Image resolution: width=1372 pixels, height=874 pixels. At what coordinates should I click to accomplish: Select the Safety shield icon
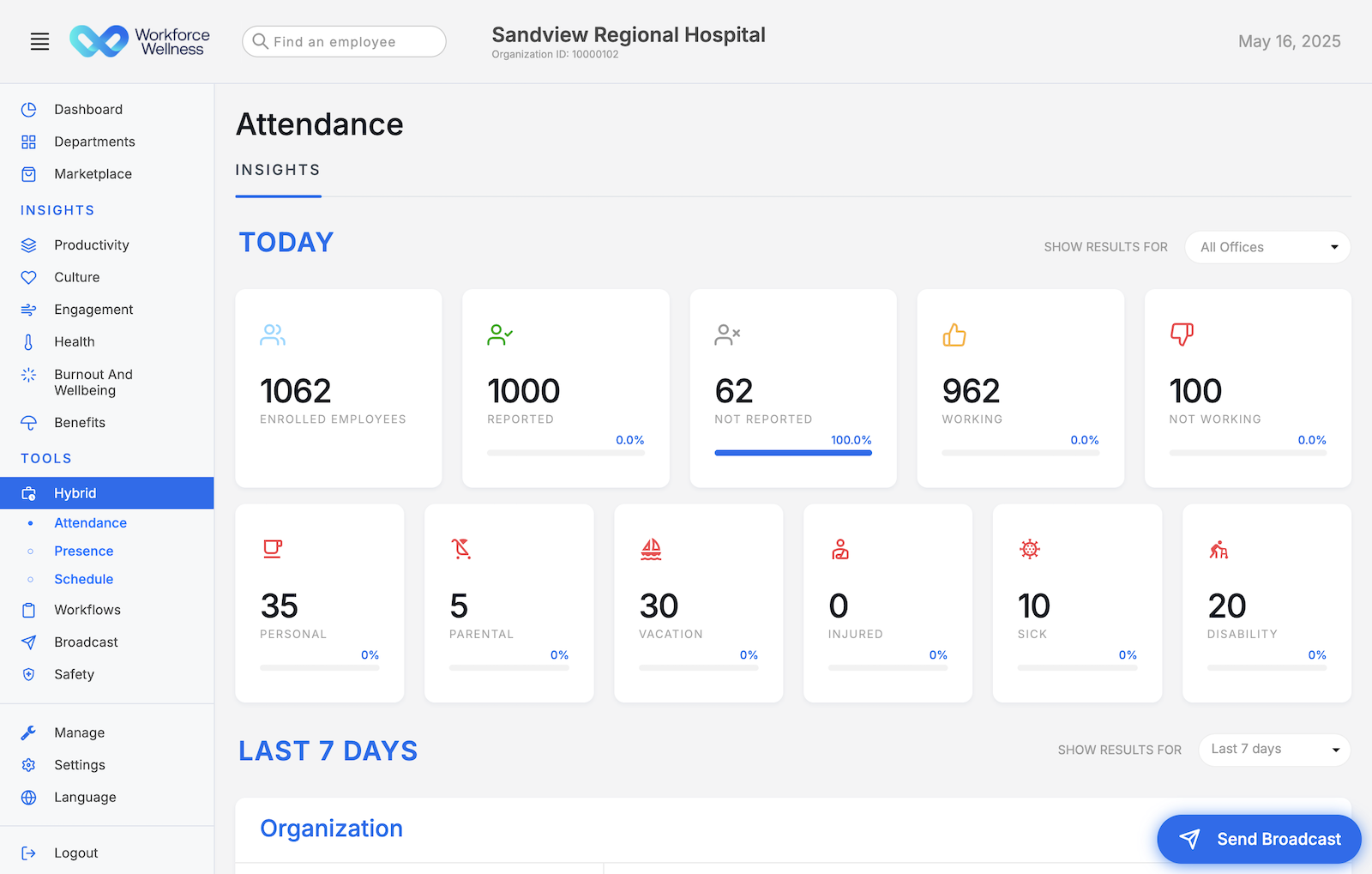(28, 674)
